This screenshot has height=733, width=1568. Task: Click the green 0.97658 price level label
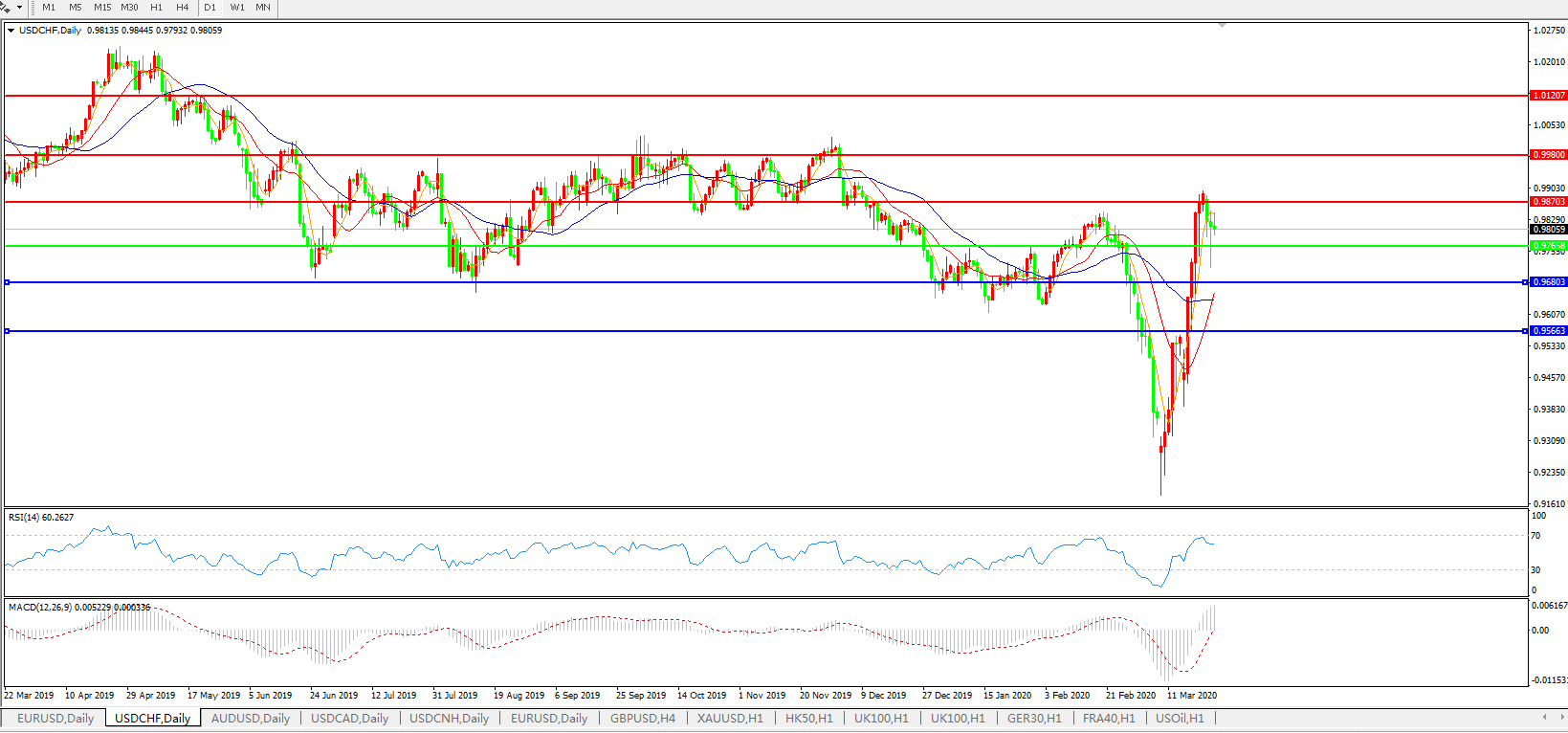coord(1549,246)
